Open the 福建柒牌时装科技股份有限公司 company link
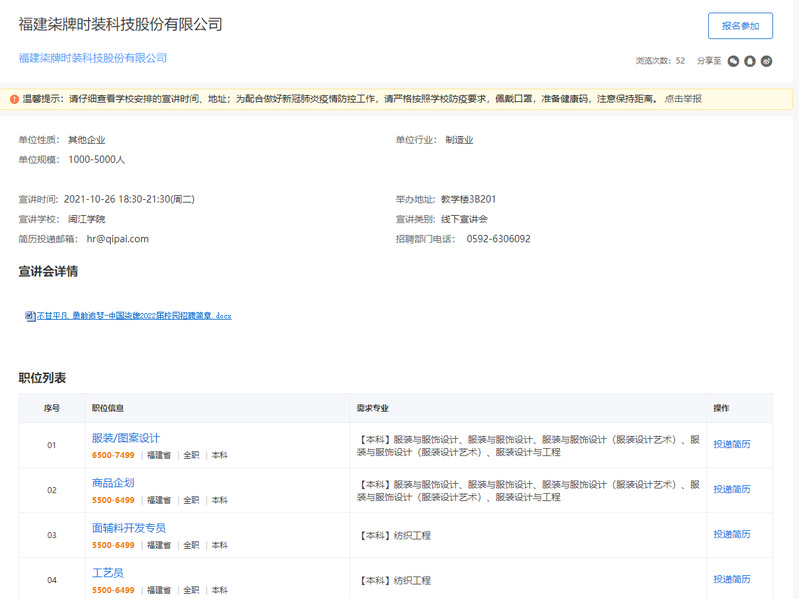 (x=93, y=58)
